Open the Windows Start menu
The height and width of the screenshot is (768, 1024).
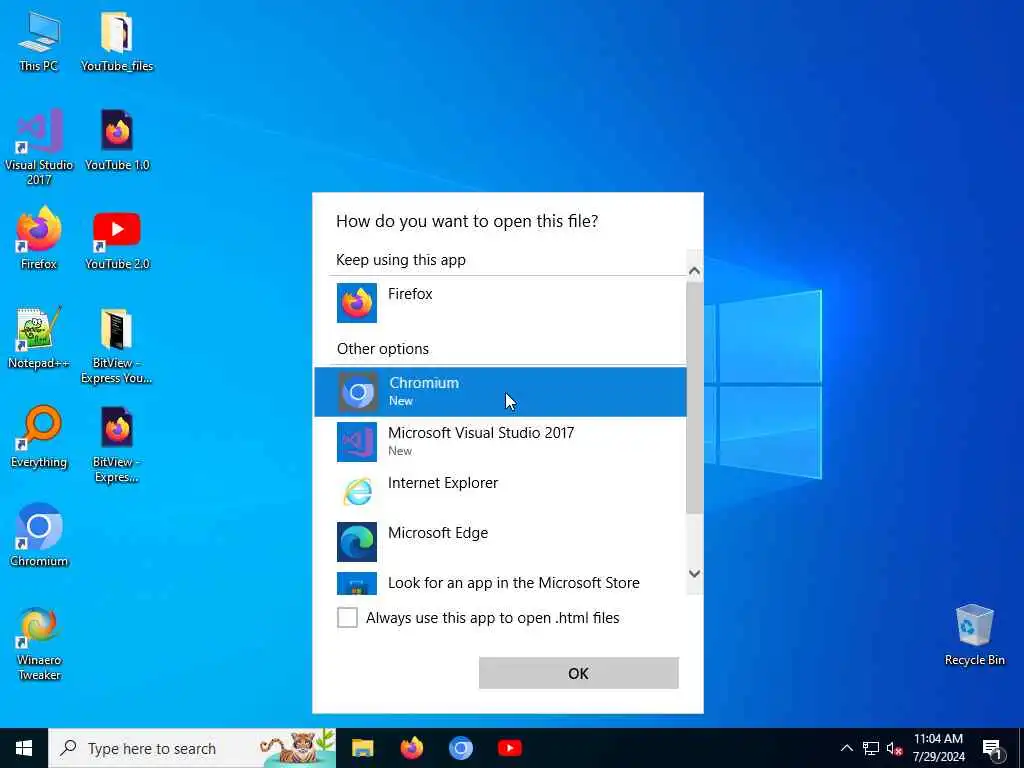click(24, 748)
